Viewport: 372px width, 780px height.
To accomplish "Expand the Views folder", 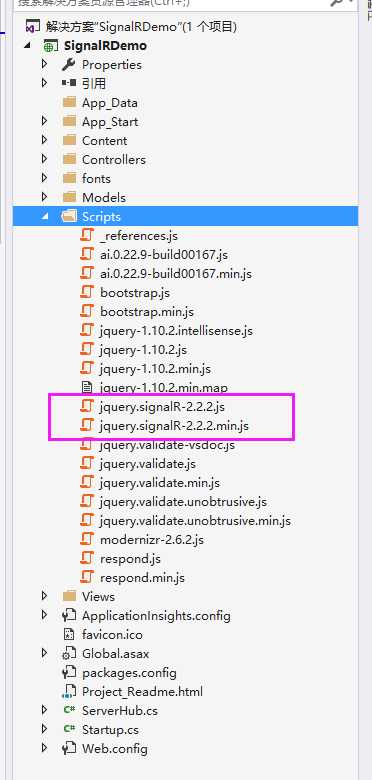I will click(45, 595).
